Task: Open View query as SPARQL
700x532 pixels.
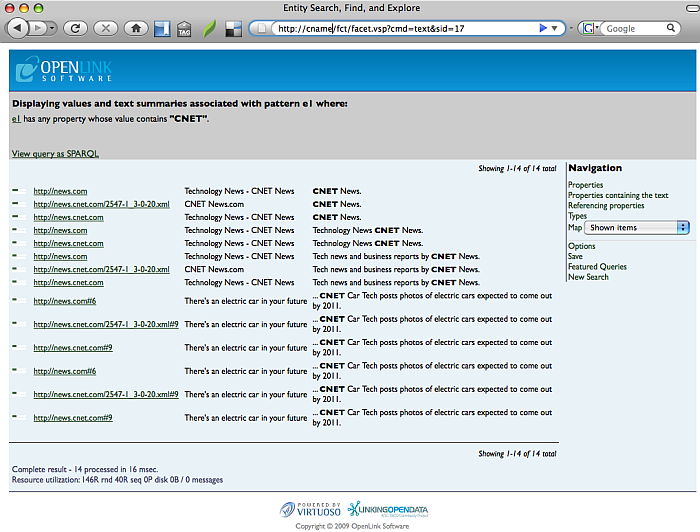Action: click(x=55, y=154)
